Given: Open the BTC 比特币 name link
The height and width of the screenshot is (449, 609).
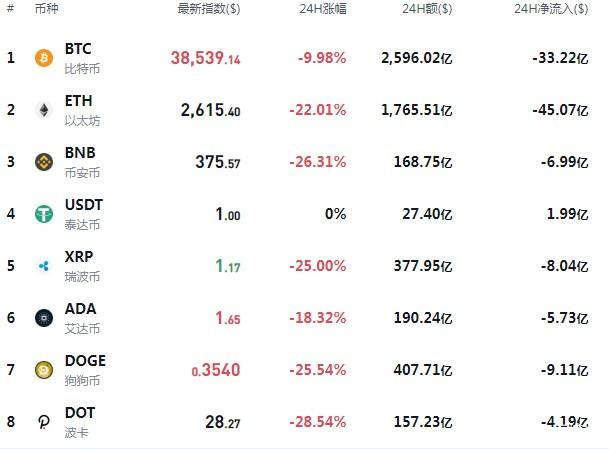Looking at the screenshot, I should tap(82, 58).
